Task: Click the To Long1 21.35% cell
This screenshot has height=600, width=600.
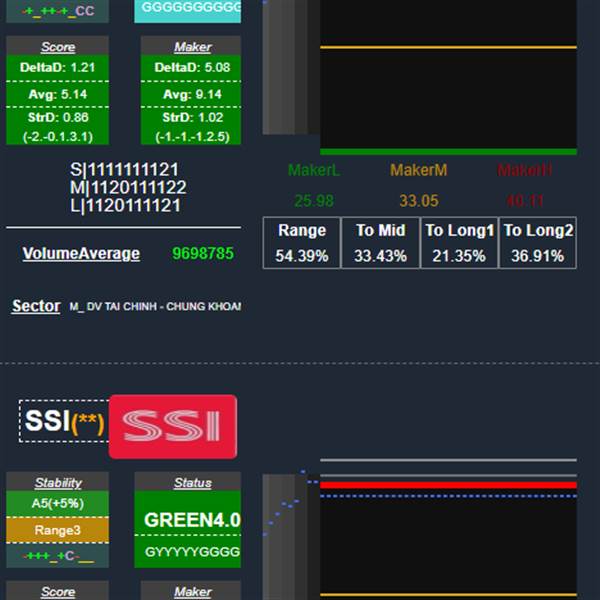Action: pyautogui.click(x=460, y=243)
